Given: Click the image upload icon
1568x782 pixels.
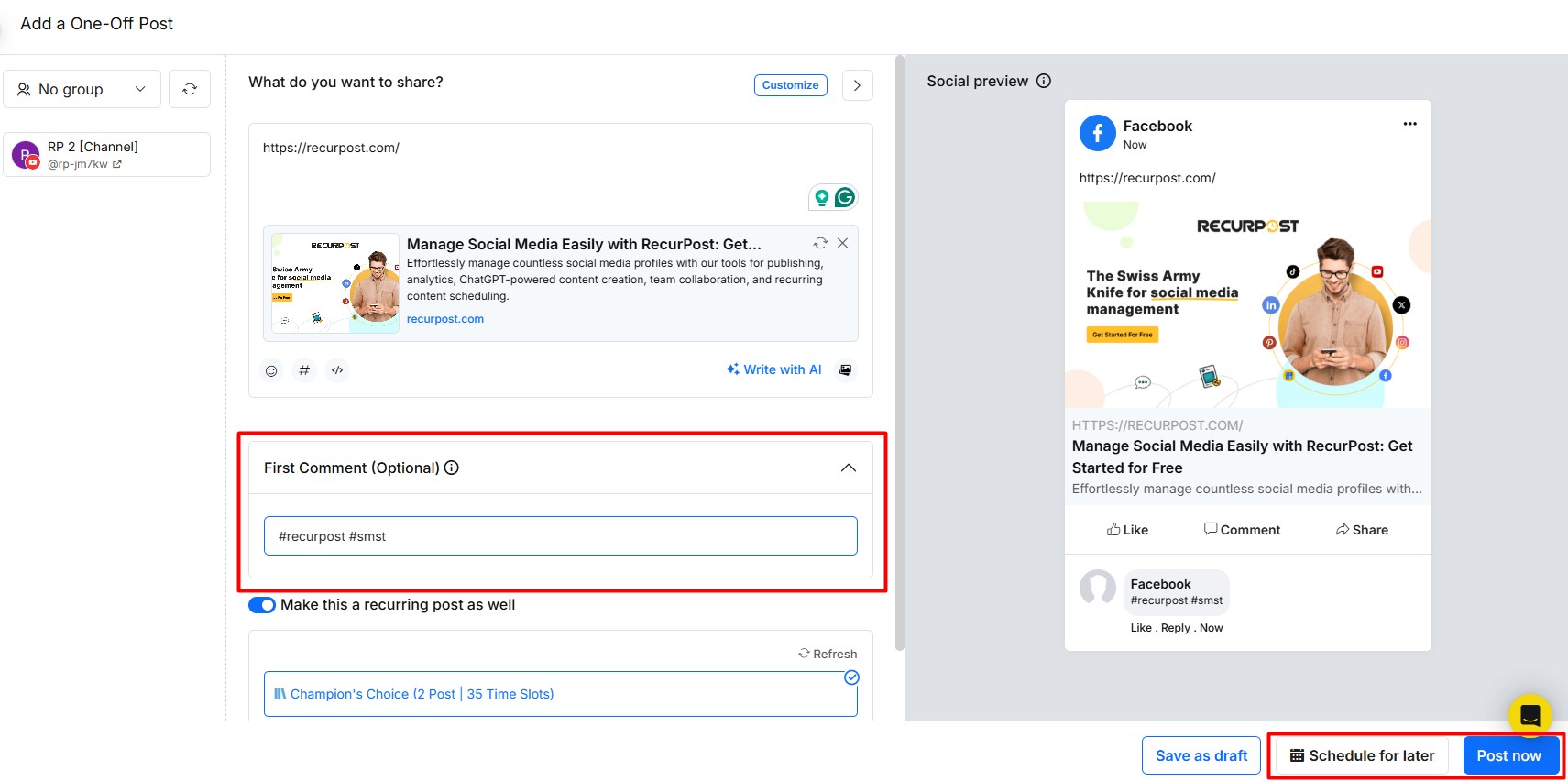Looking at the screenshot, I should point(845,369).
